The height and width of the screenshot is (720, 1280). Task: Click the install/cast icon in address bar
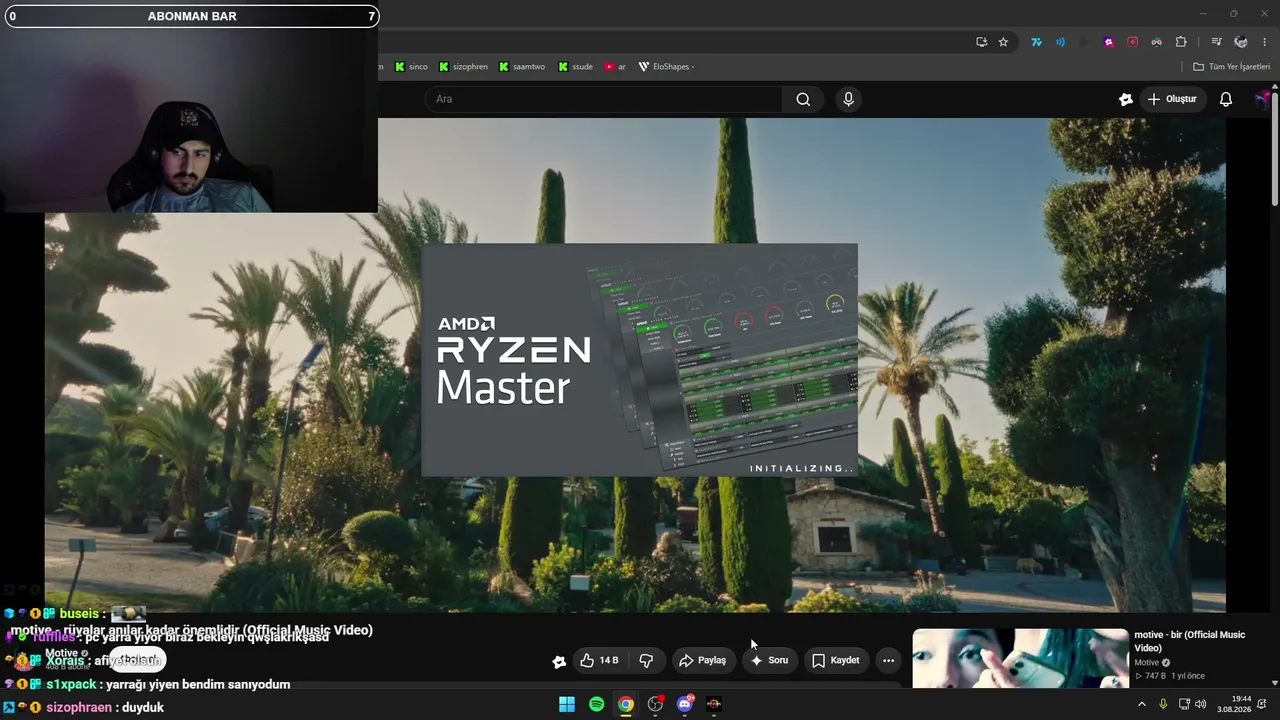pos(981,42)
